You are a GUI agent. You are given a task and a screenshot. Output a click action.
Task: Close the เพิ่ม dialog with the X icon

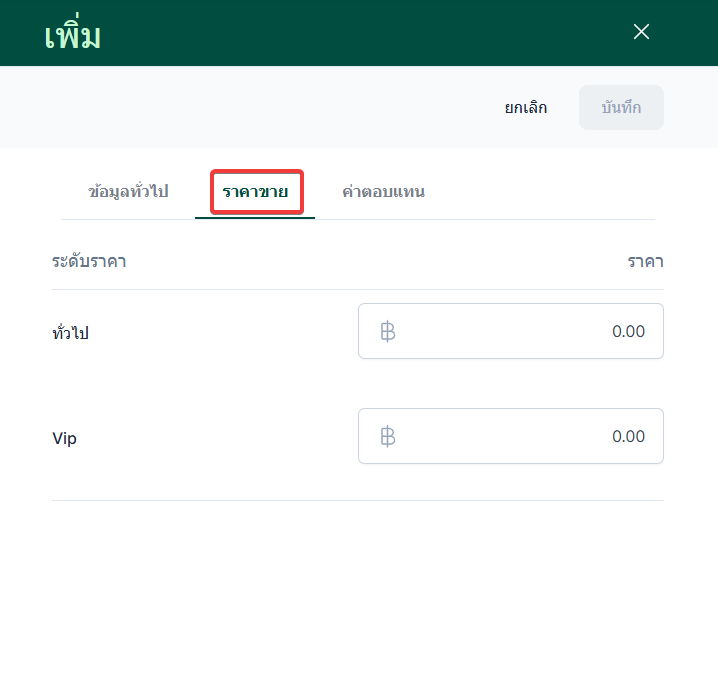(642, 32)
